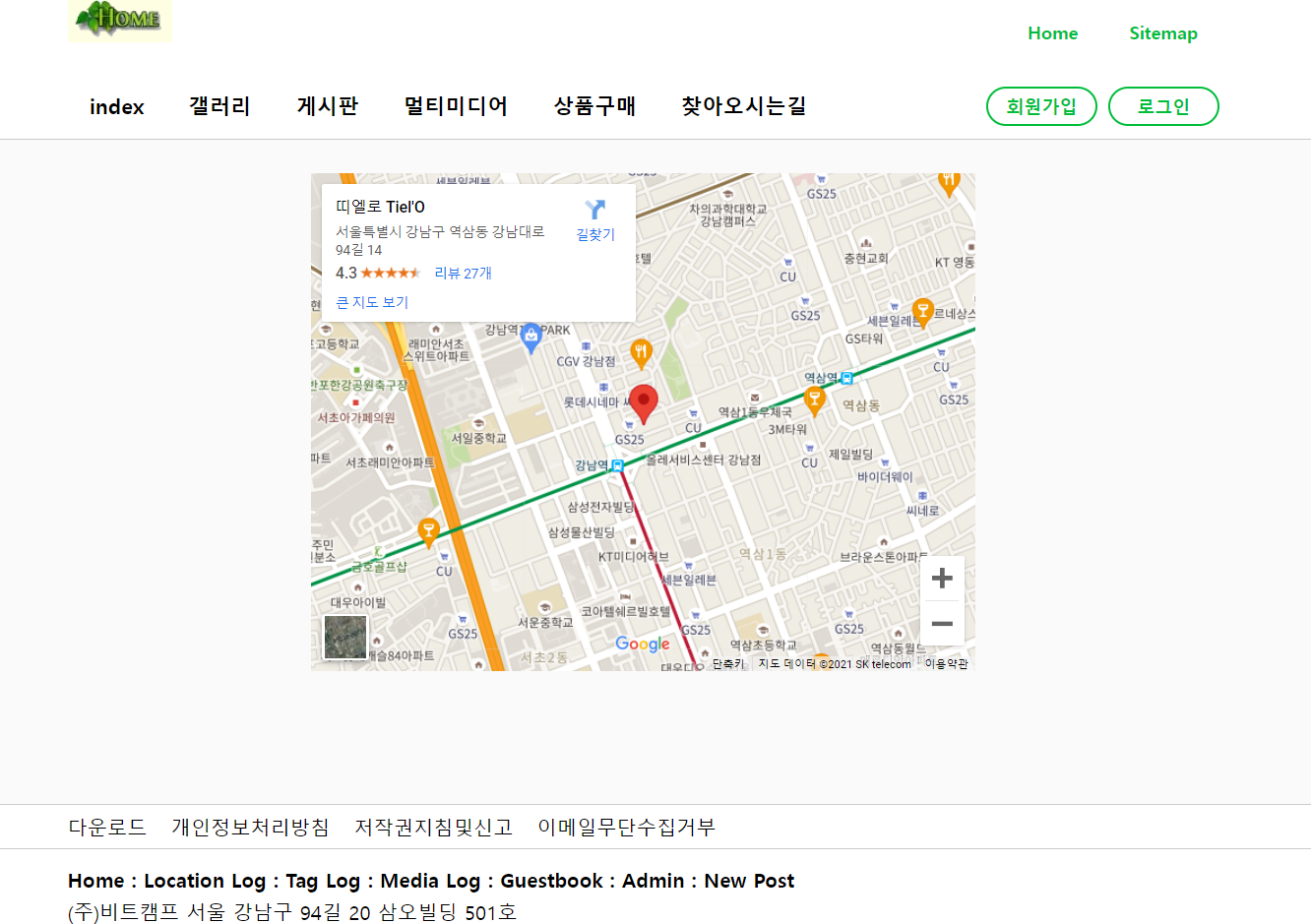The height and width of the screenshot is (924, 1311).
Task: Click 길찾기 directions link
Action: [x=595, y=234]
